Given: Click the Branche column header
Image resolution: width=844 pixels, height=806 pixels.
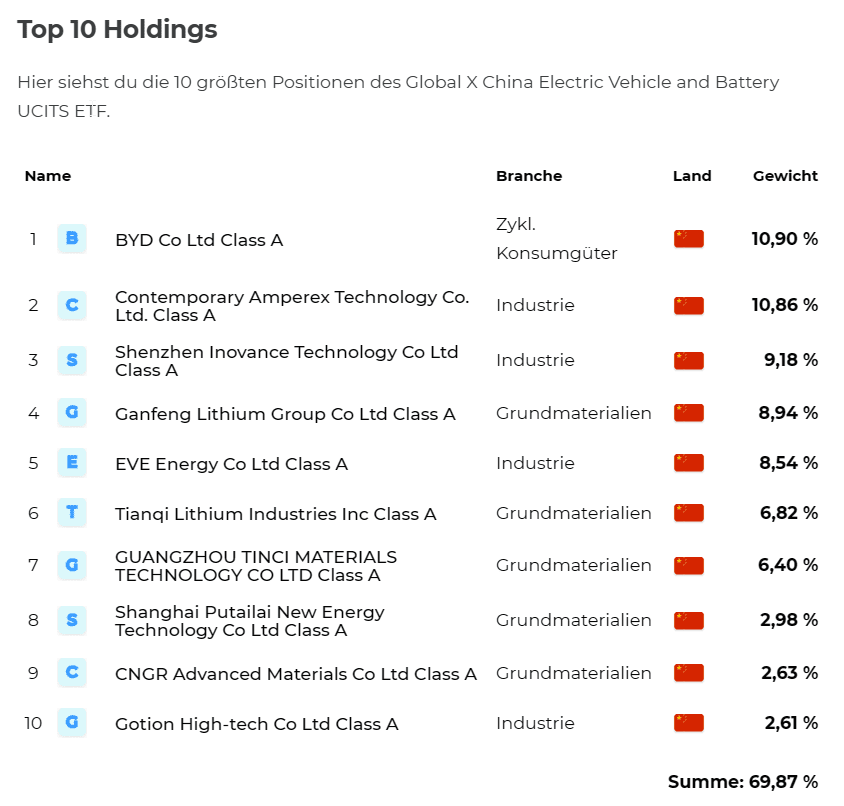Looking at the screenshot, I should [529, 176].
